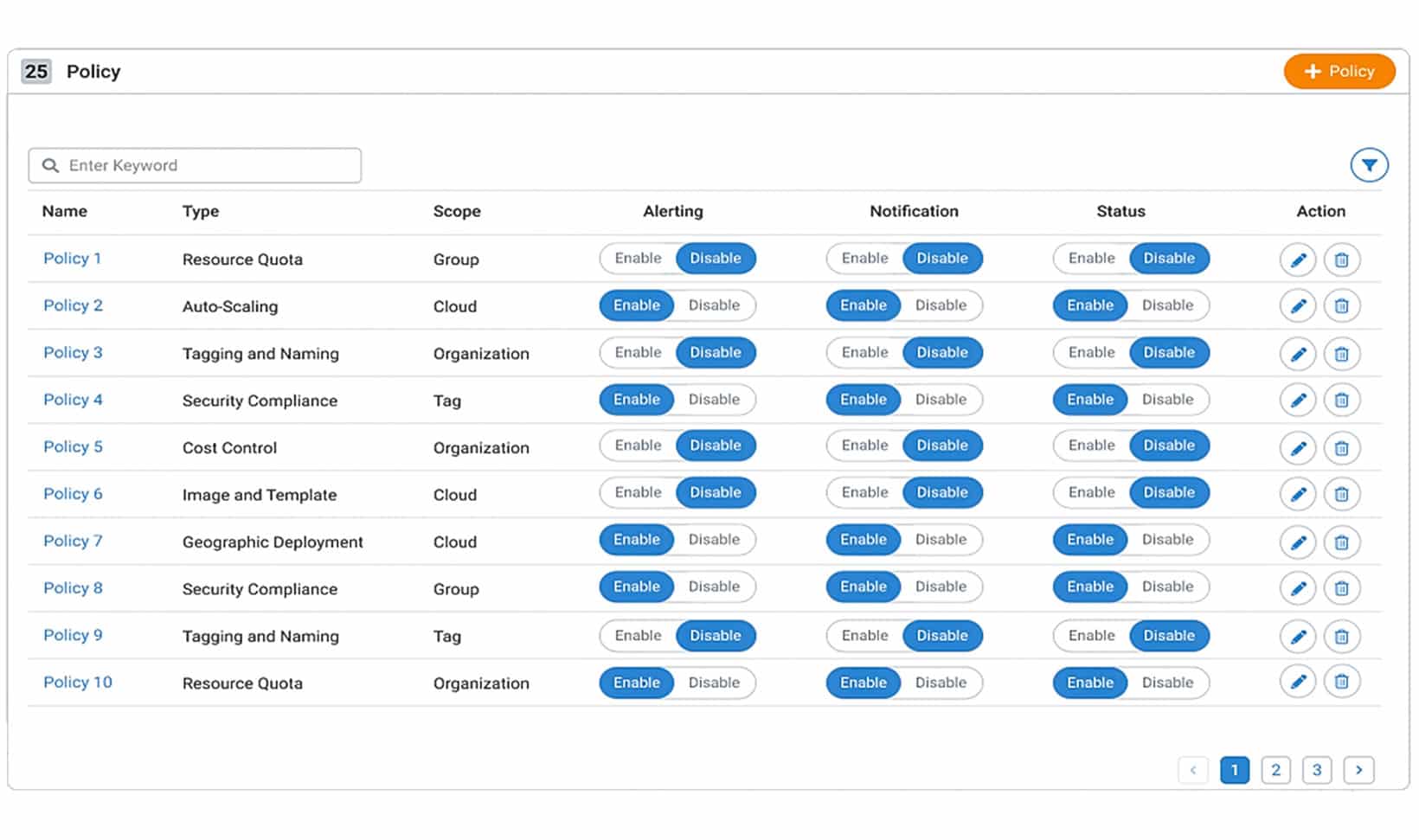Edit Policy 7 via the pencil icon
Screen dimensions: 1419x840
point(1297,542)
